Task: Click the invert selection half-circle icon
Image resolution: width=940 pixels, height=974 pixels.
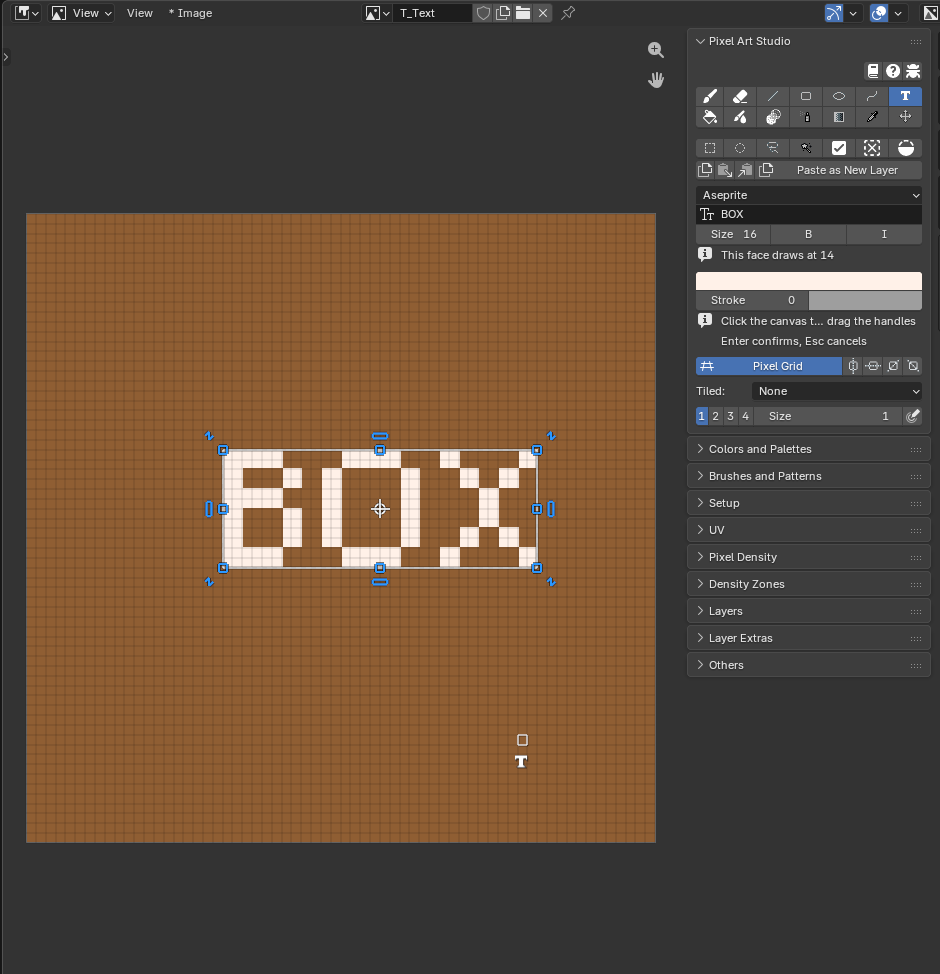Action: (x=905, y=148)
